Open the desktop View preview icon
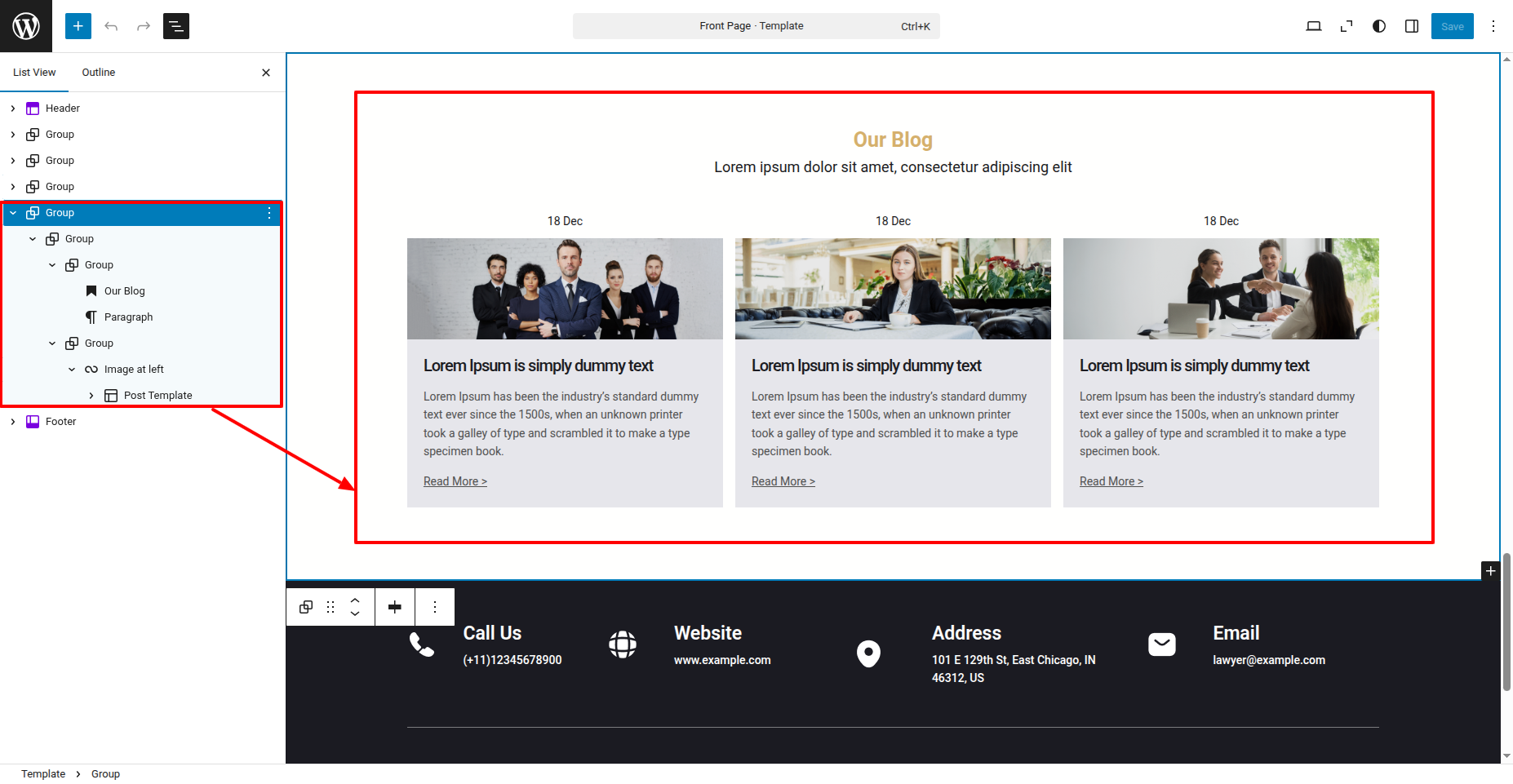The height and width of the screenshot is (784, 1513). coord(1314,26)
